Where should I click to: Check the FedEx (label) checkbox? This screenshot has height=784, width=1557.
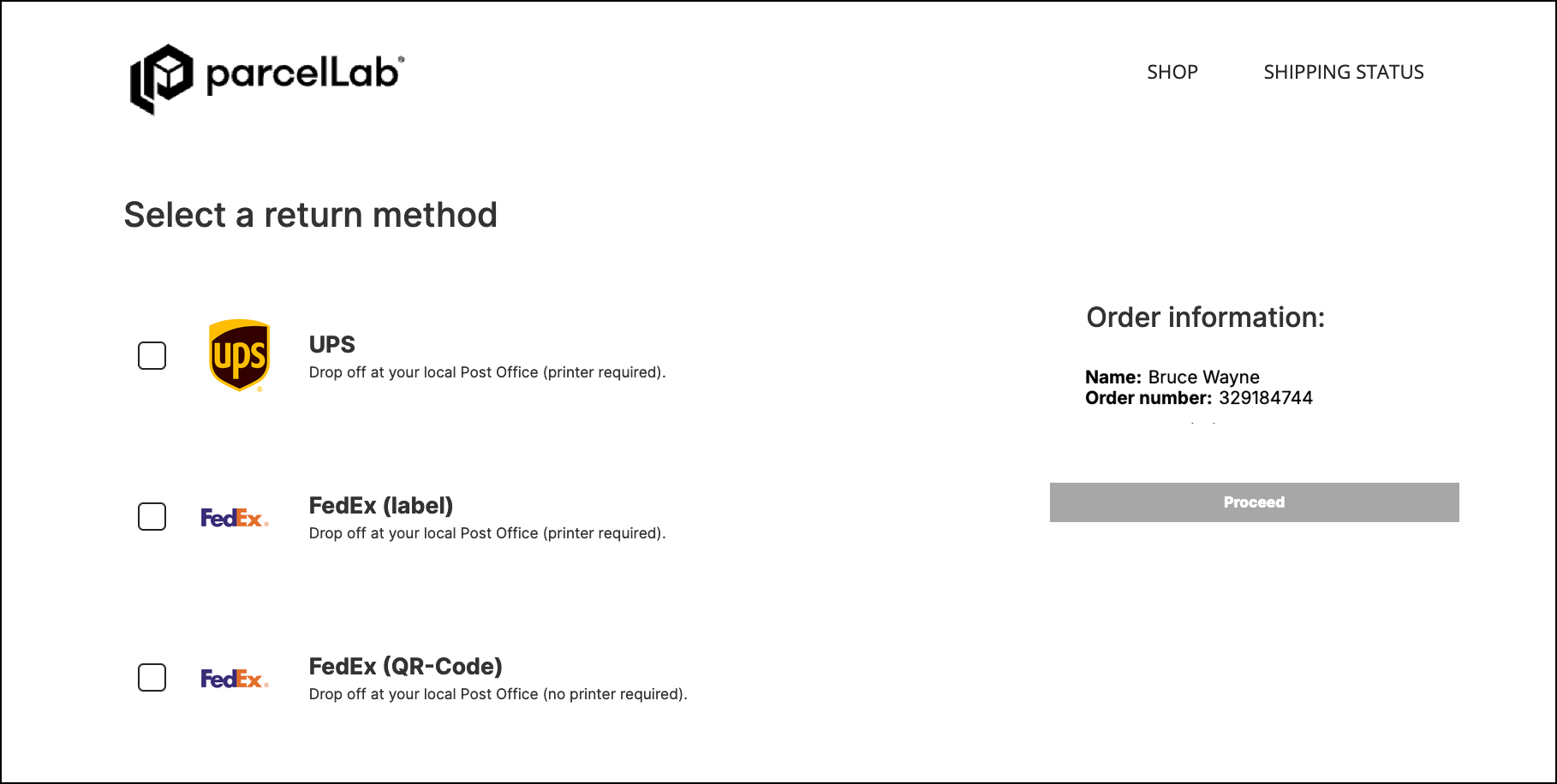coord(152,516)
